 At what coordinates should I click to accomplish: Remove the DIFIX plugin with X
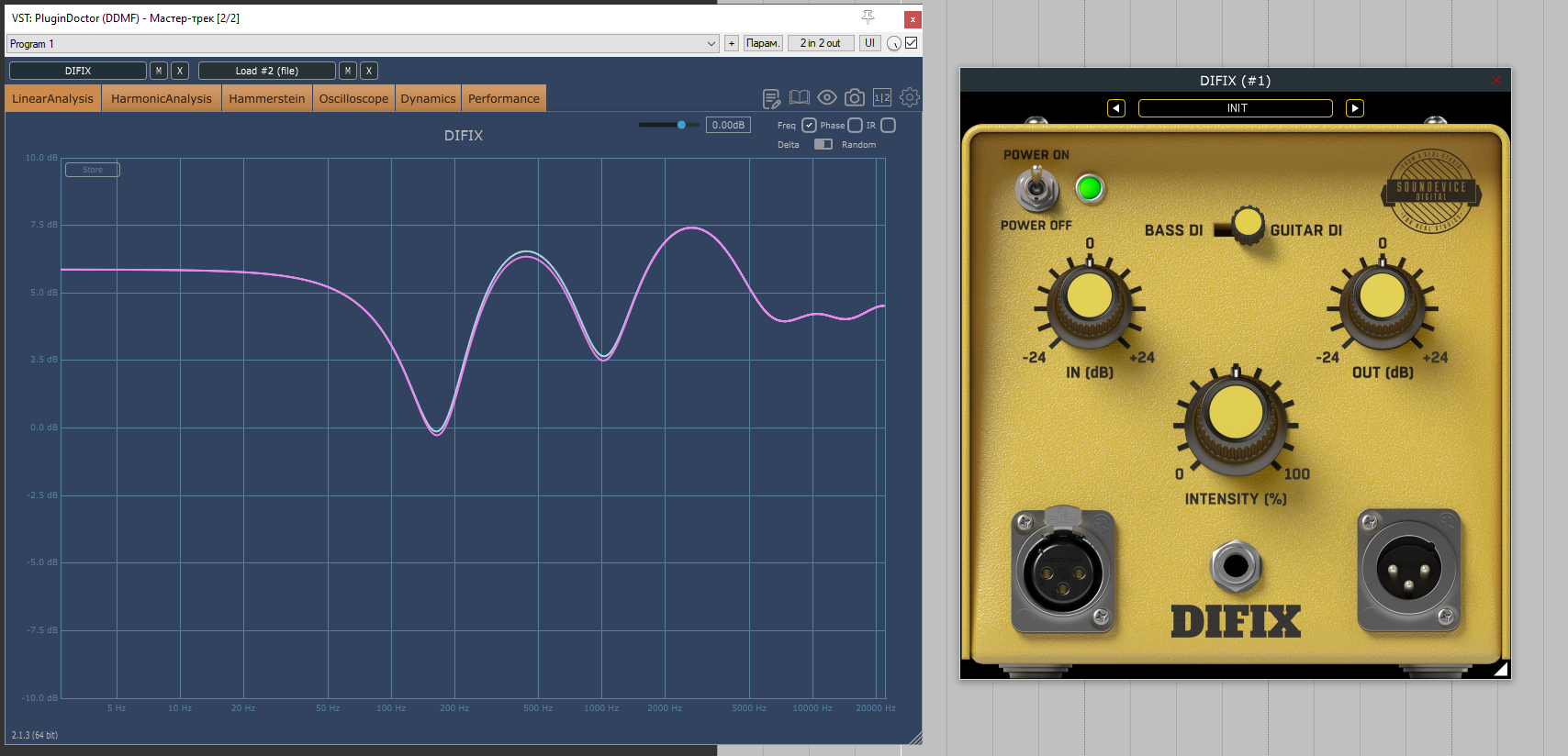click(x=180, y=71)
